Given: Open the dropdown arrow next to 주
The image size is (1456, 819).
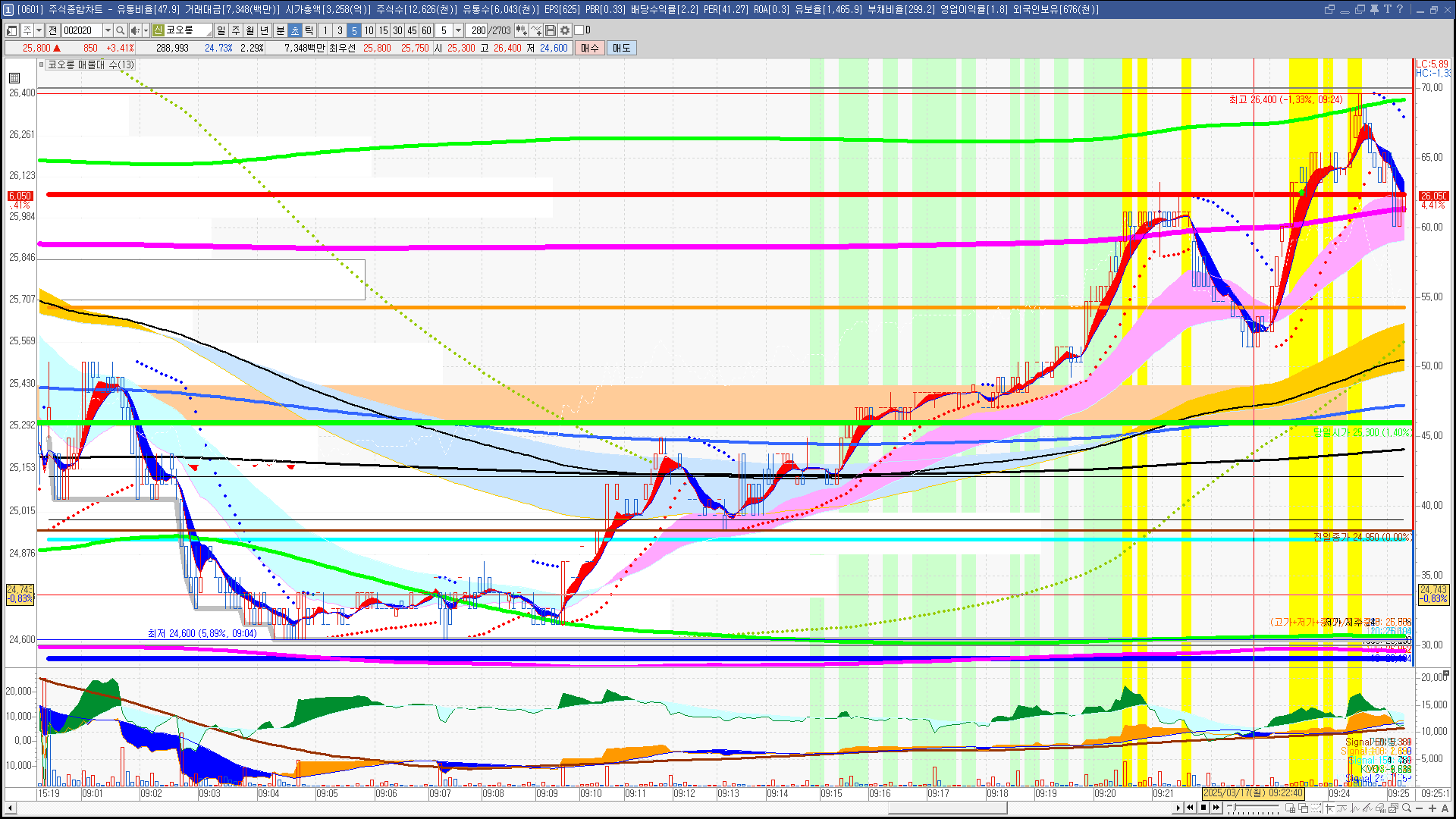Looking at the screenshot, I should point(39,30).
